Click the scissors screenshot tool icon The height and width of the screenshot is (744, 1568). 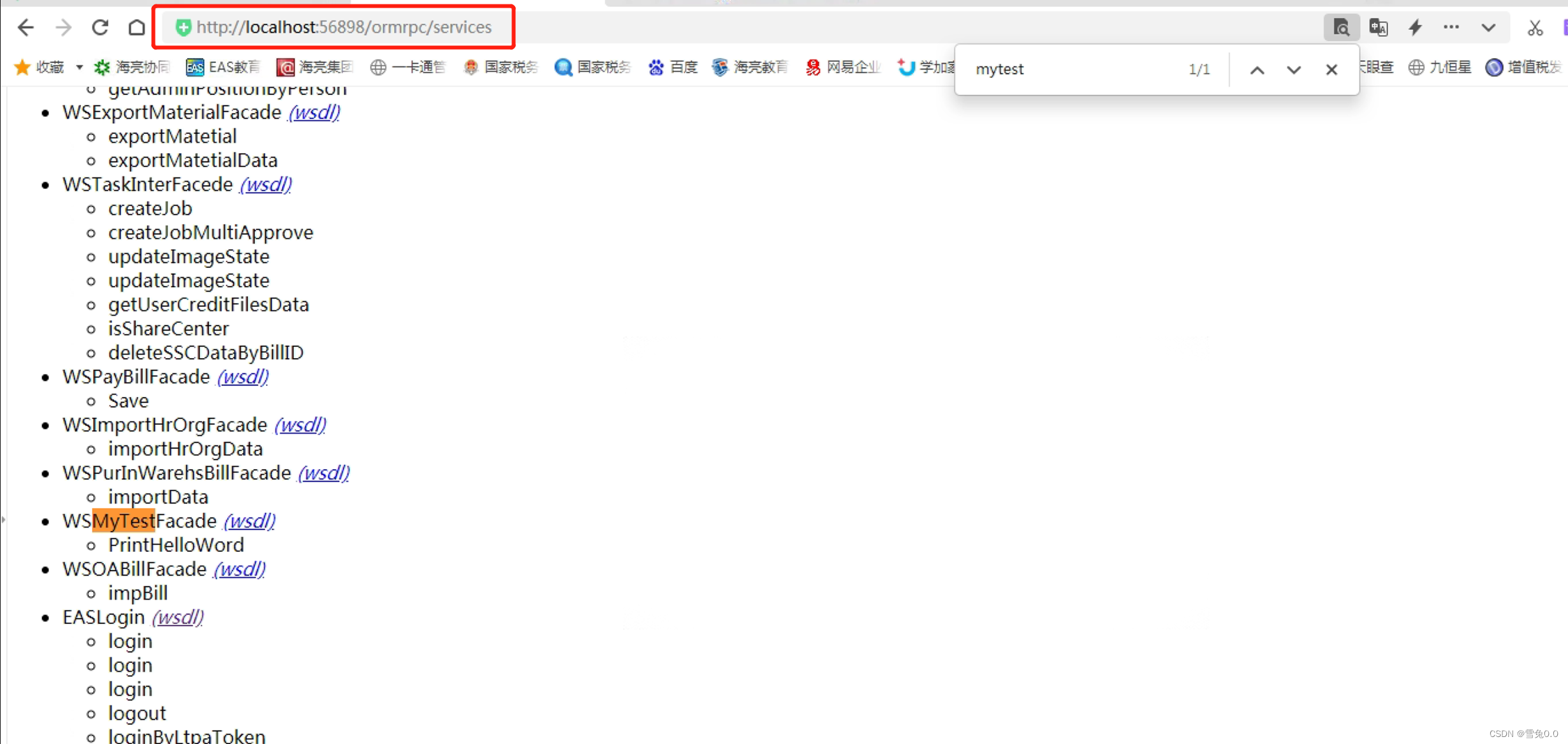(x=1535, y=27)
